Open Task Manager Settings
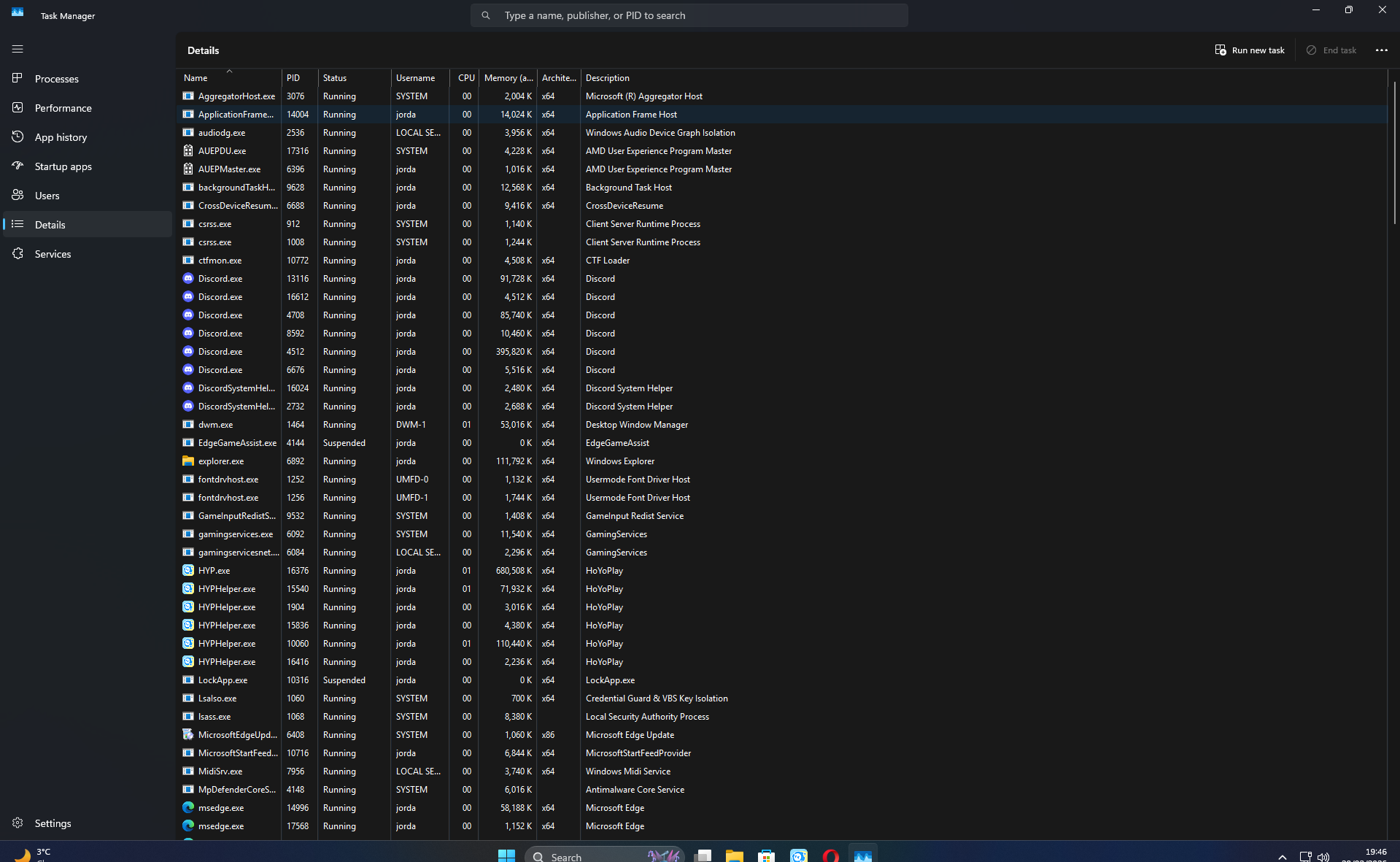This screenshot has width=1400, height=862. tap(88, 823)
